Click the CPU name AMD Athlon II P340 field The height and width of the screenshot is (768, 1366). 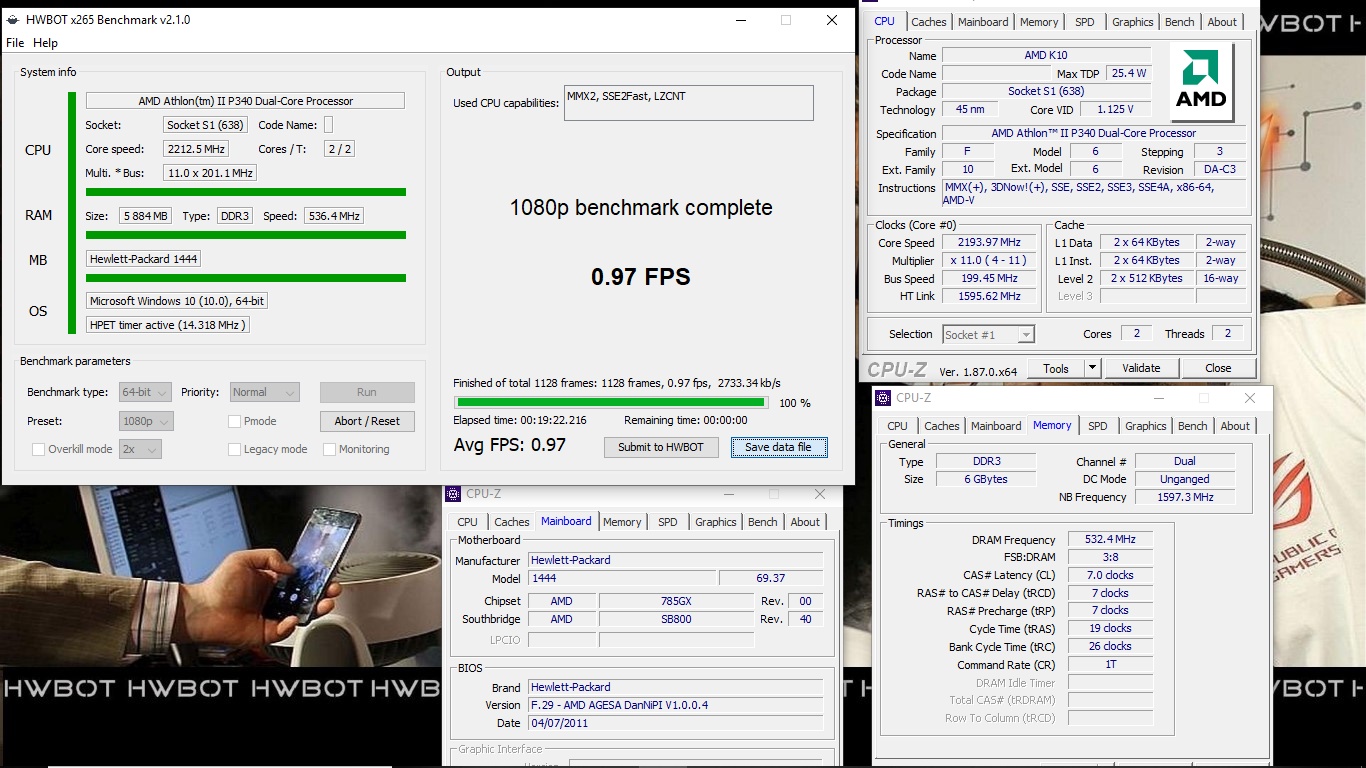(x=245, y=101)
